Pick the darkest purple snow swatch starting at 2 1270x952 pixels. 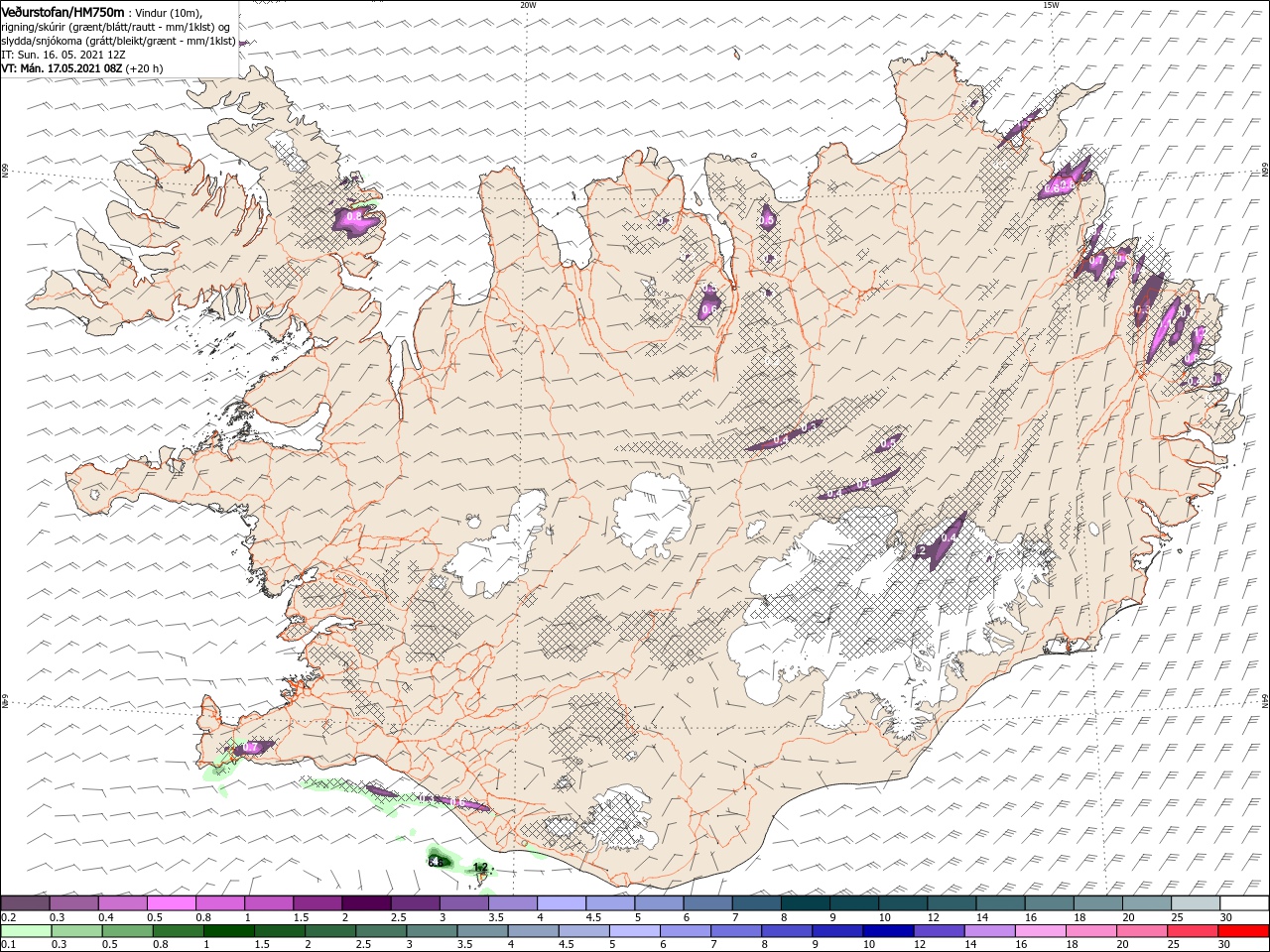(x=366, y=903)
